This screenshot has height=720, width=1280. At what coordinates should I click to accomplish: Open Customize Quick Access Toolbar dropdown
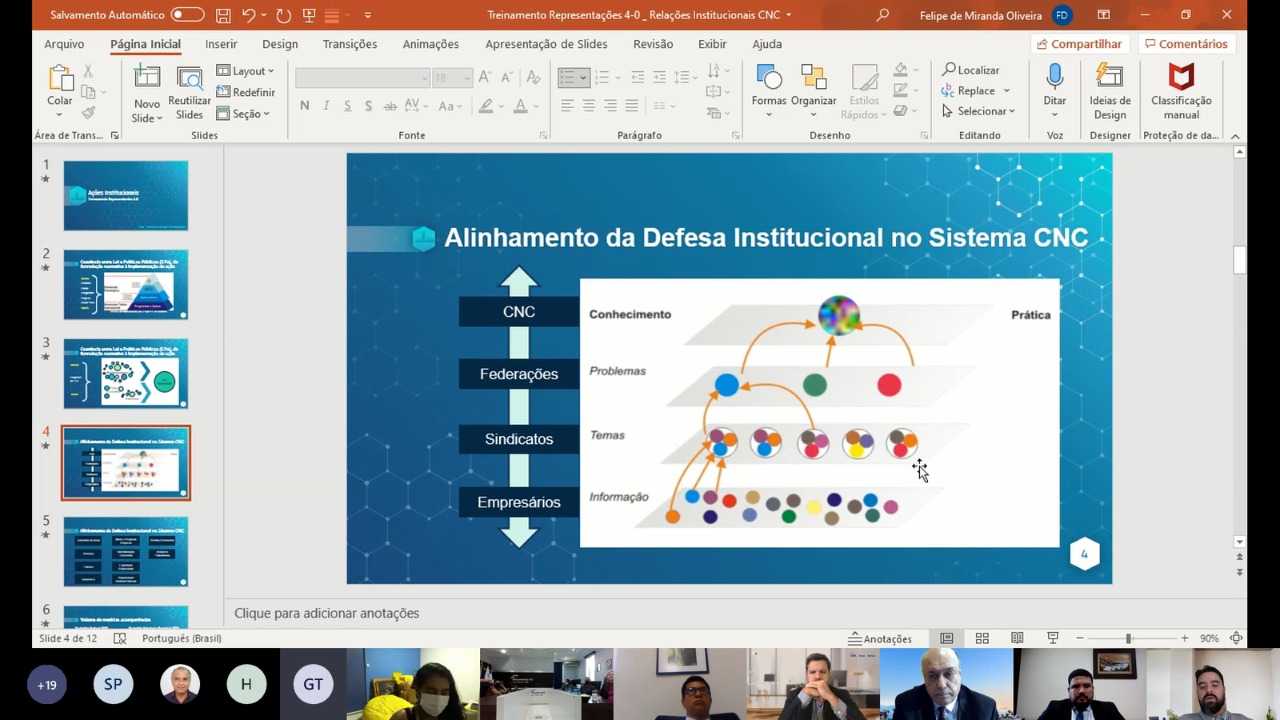point(367,15)
